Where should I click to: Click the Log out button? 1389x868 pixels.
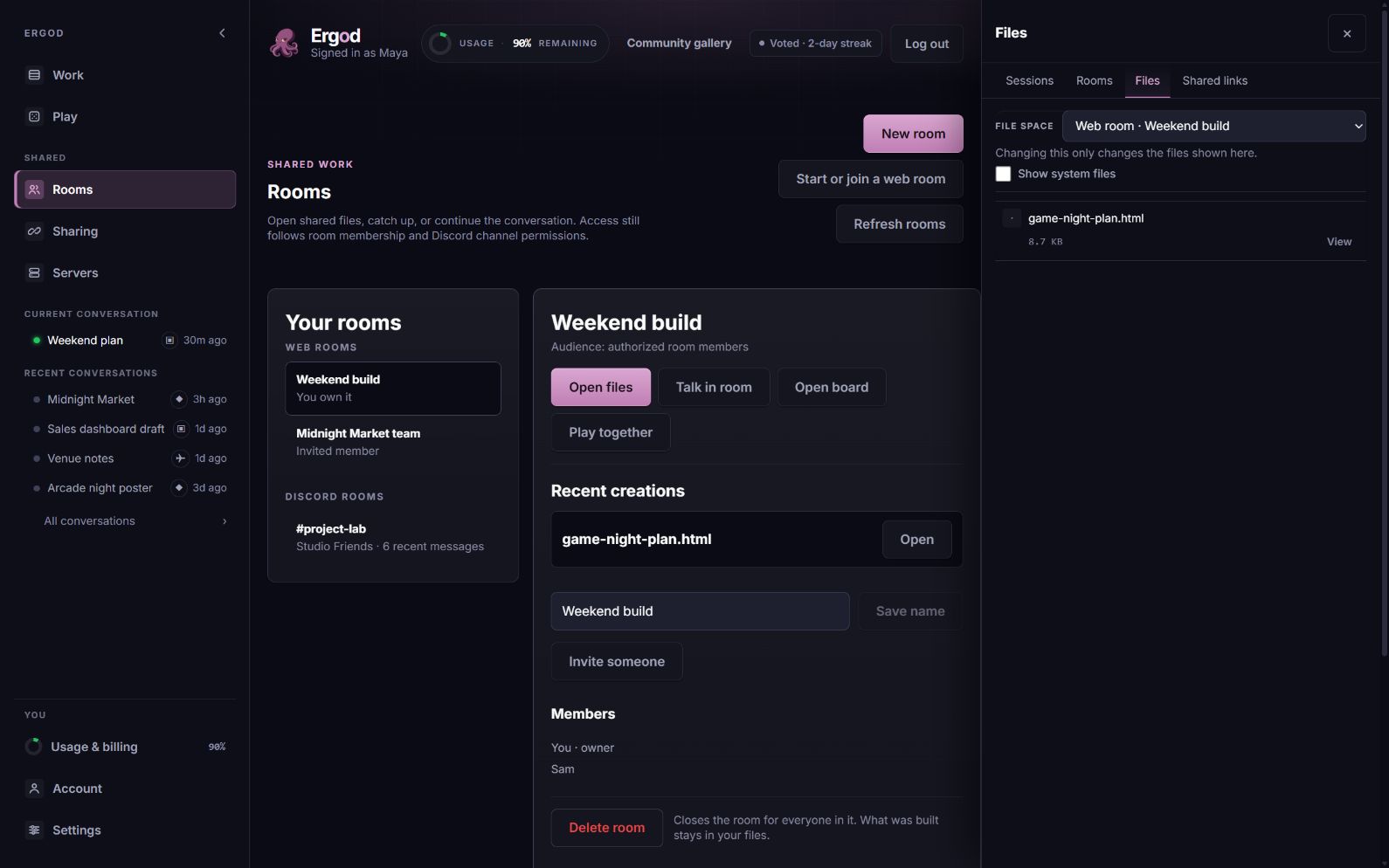tap(926, 44)
